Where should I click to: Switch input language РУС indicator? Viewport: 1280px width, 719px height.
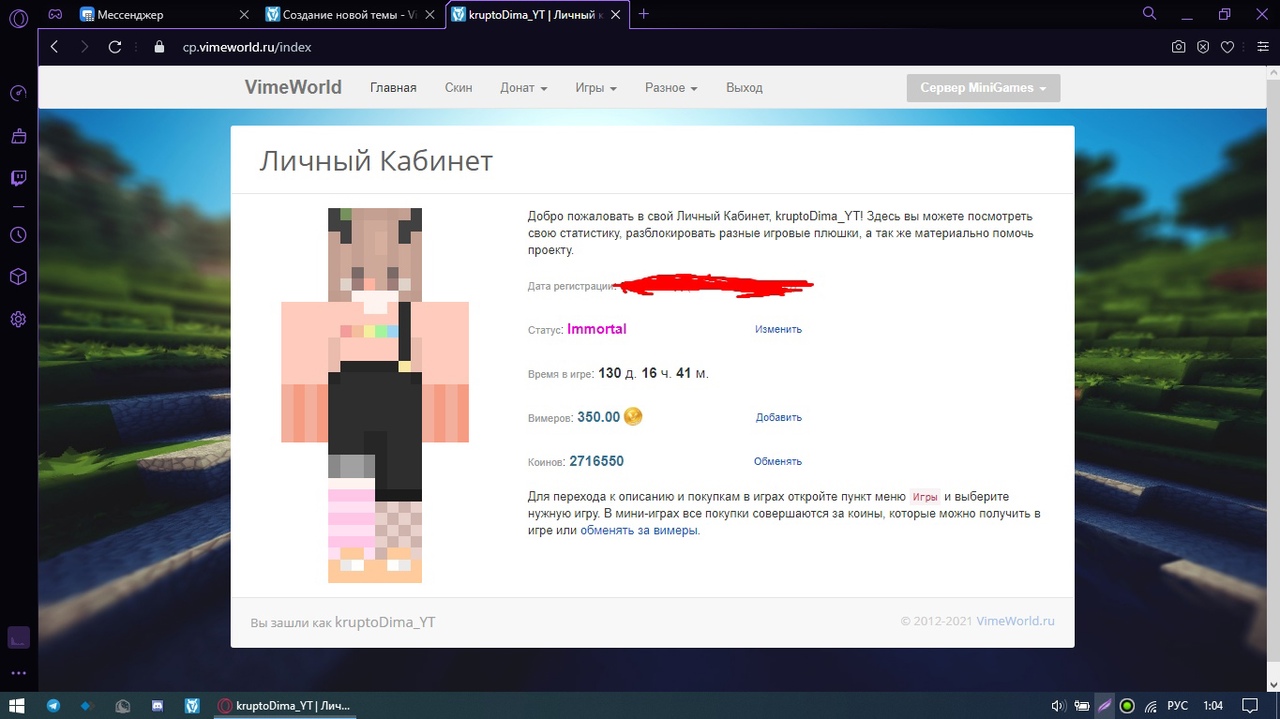point(1179,706)
